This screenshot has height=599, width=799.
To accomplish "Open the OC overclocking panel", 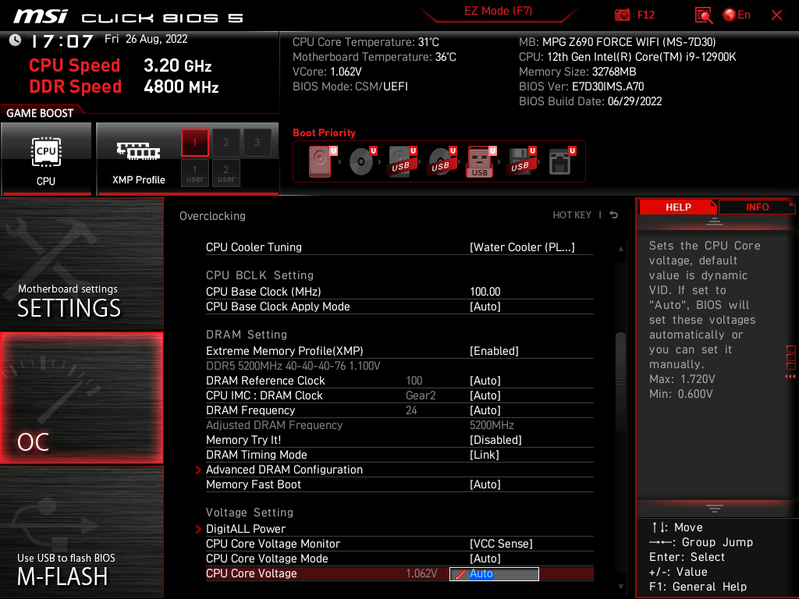I will (82, 398).
